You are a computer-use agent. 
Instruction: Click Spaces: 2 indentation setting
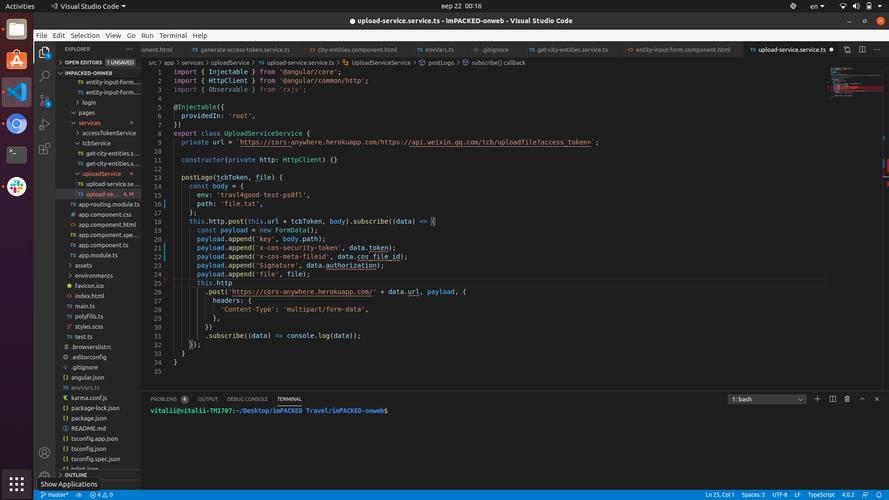pyautogui.click(x=753, y=495)
